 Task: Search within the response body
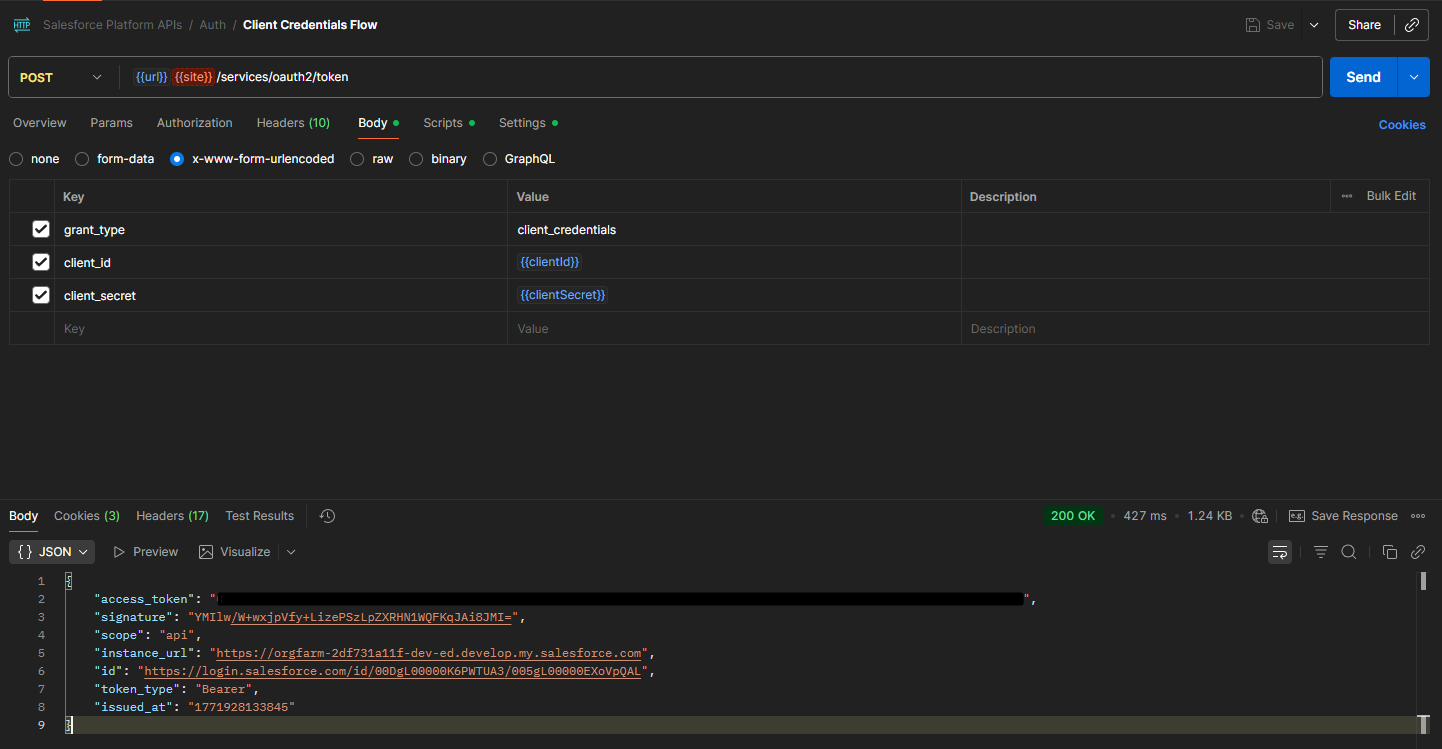[1349, 552]
